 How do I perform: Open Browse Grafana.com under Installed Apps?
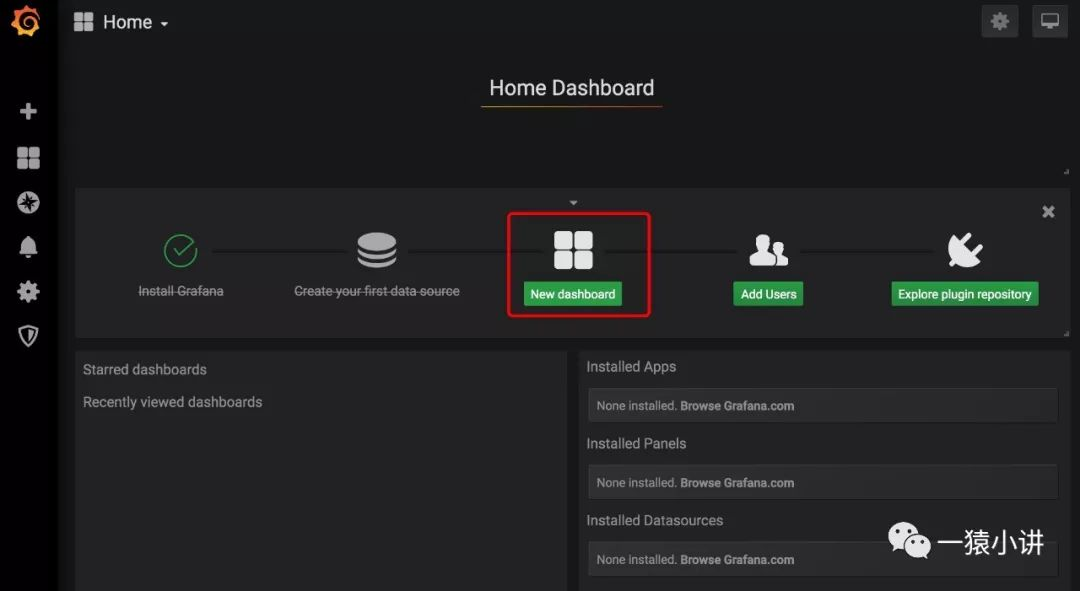tap(737, 406)
